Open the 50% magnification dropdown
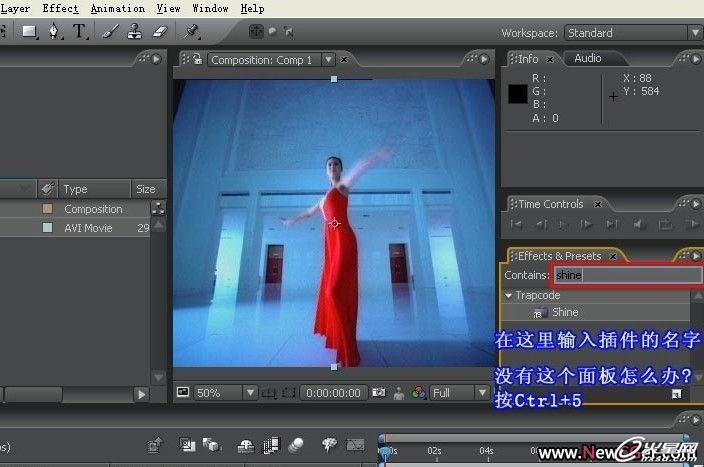This screenshot has height=467, width=704. click(x=225, y=393)
